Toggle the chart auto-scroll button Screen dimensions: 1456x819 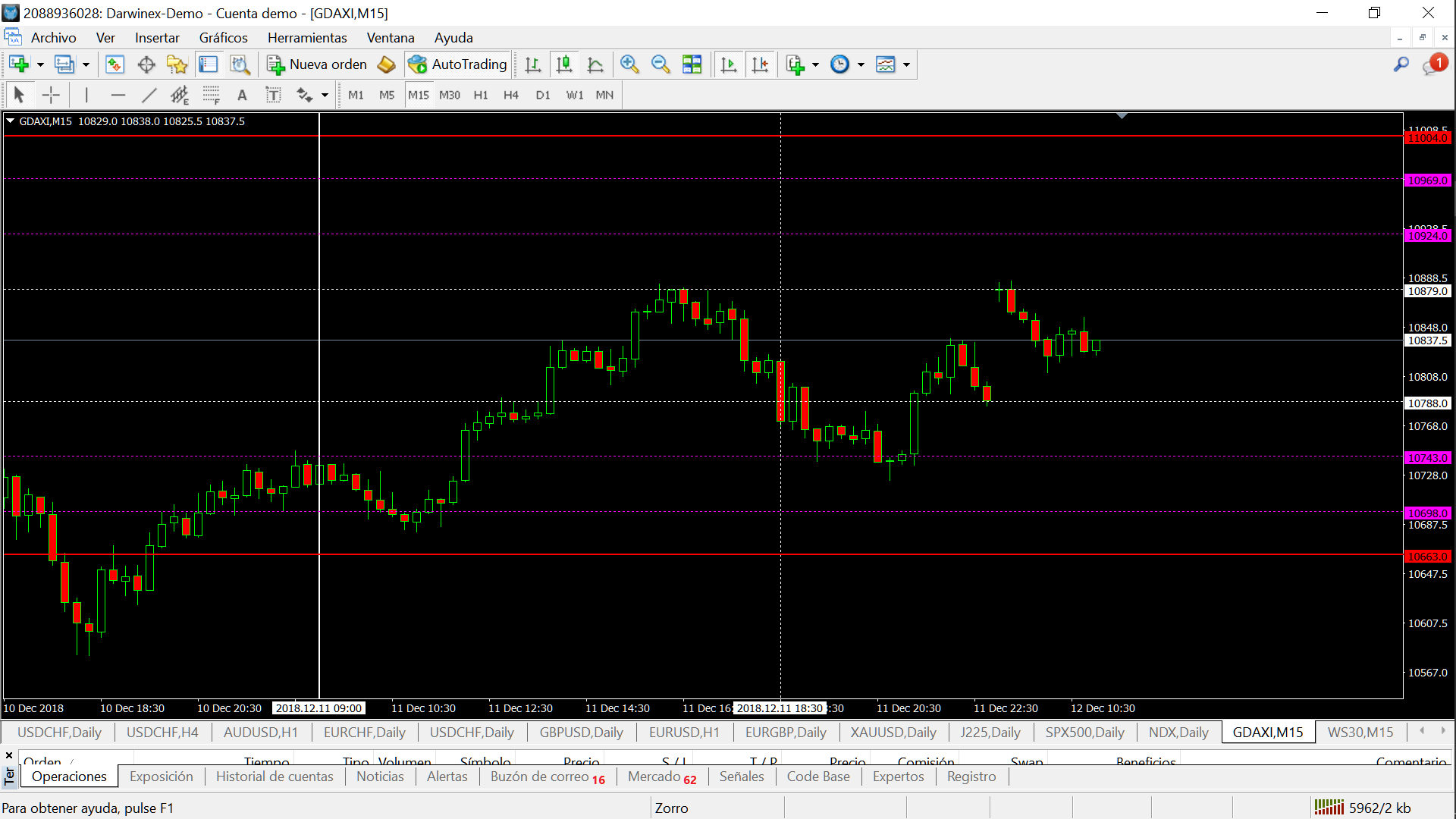coord(729,64)
